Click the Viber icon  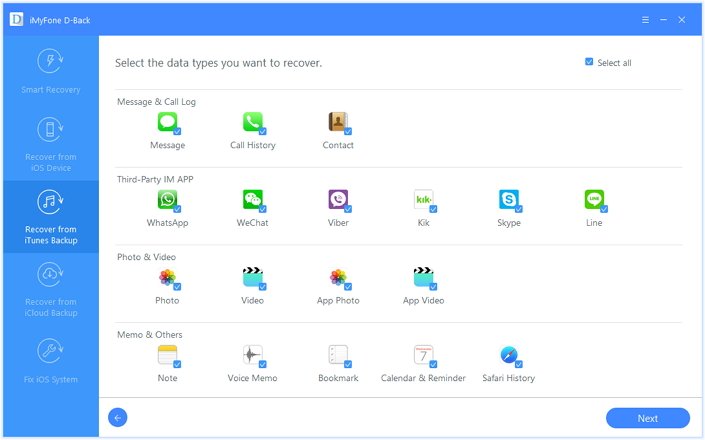click(338, 200)
